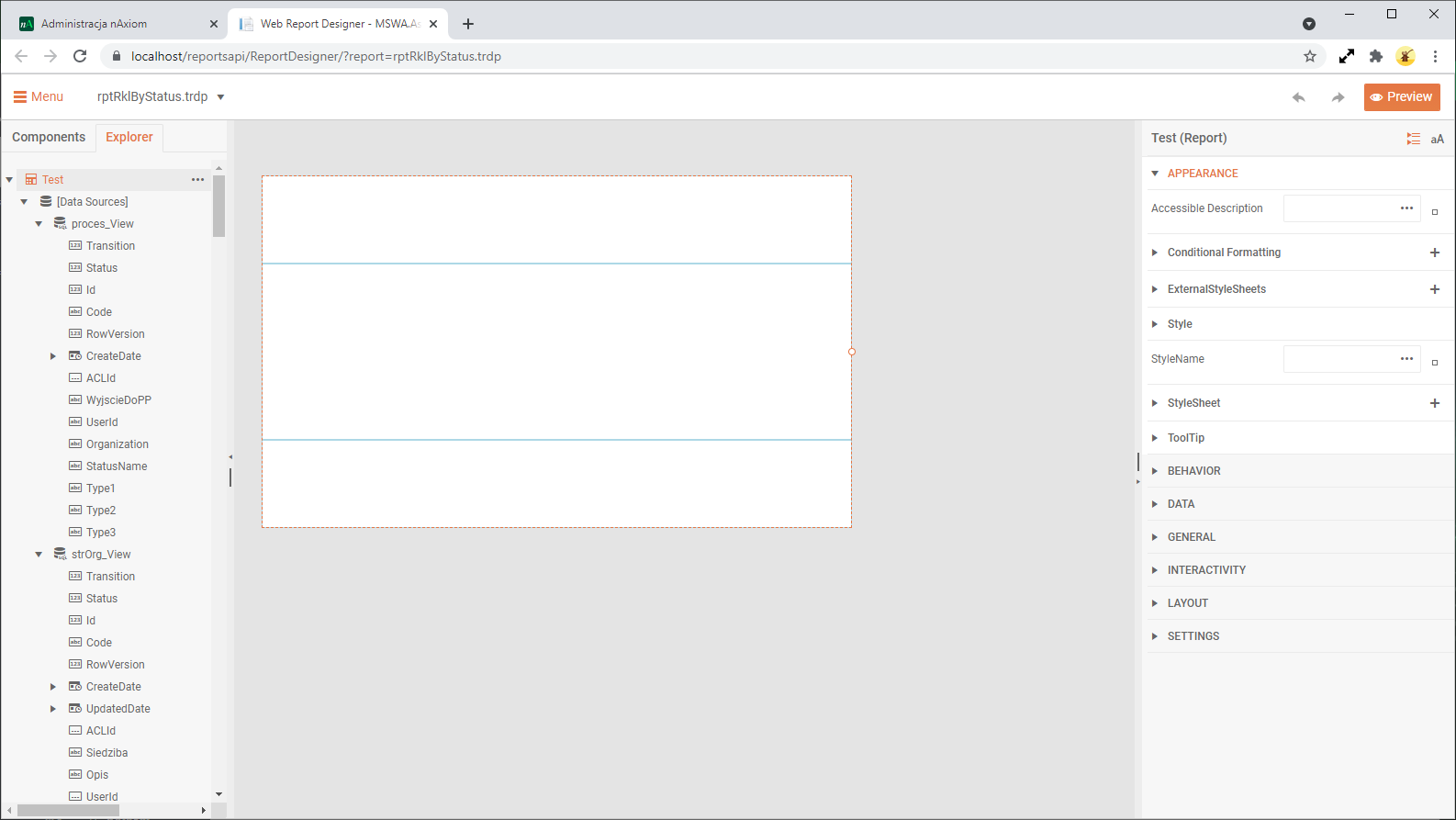Open the rptRklByStatus.trdp report dropdown
This screenshot has height=820, width=1456.
click(220, 97)
